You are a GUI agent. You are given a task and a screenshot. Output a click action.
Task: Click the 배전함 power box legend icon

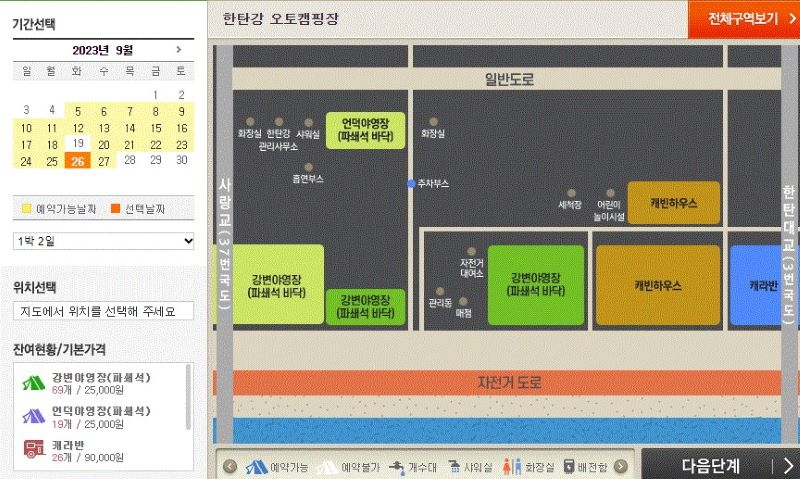click(x=569, y=466)
